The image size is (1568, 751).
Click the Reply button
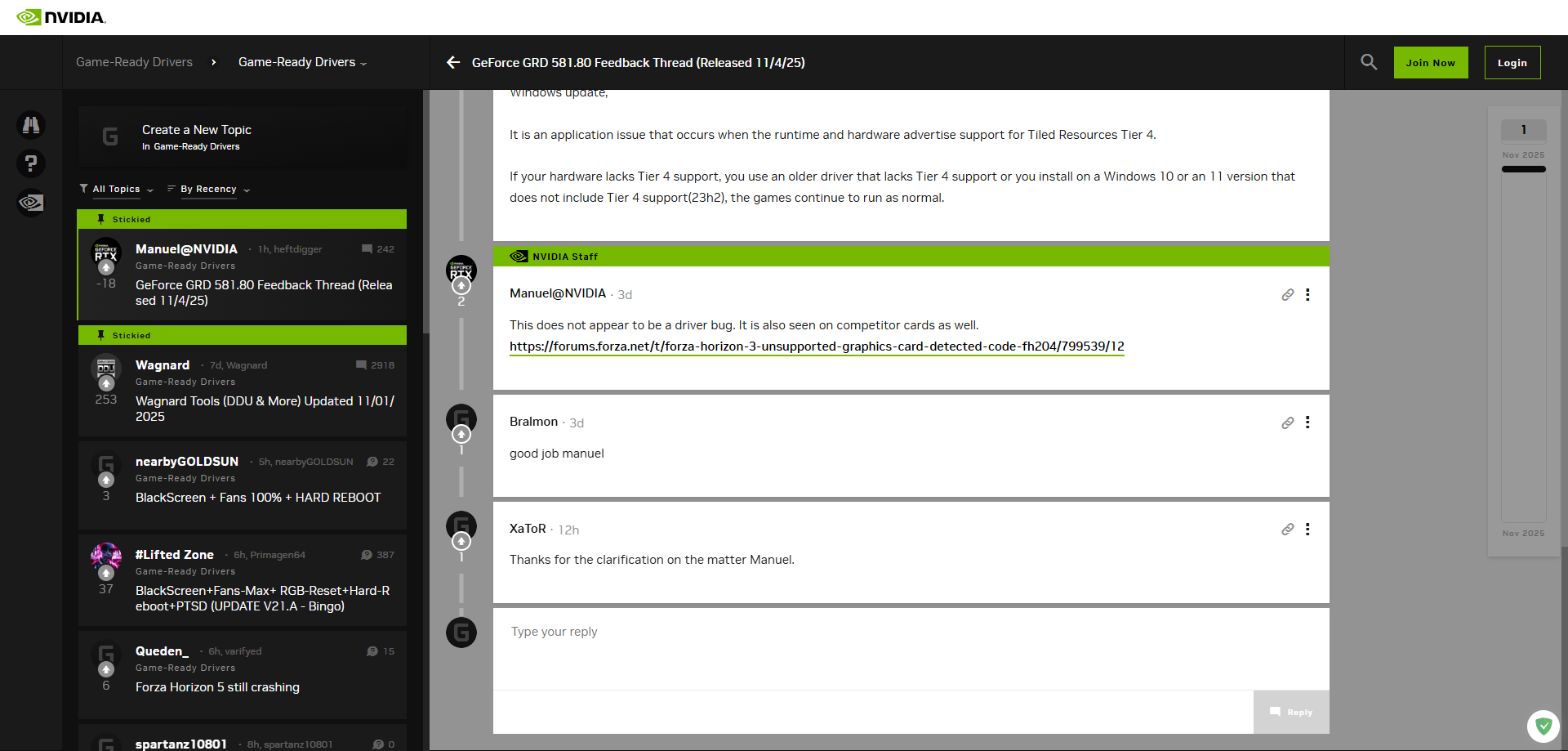click(1291, 712)
